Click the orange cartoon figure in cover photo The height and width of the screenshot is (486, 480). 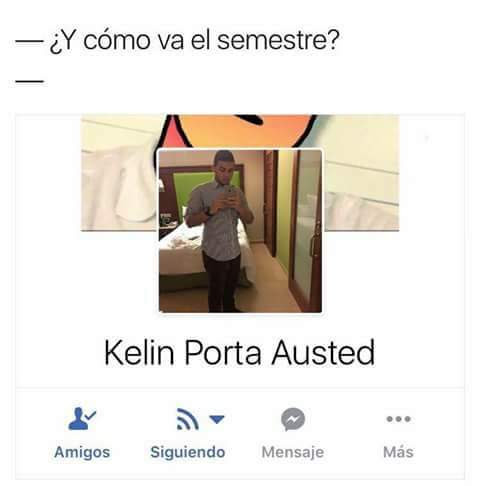tap(239, 131)
